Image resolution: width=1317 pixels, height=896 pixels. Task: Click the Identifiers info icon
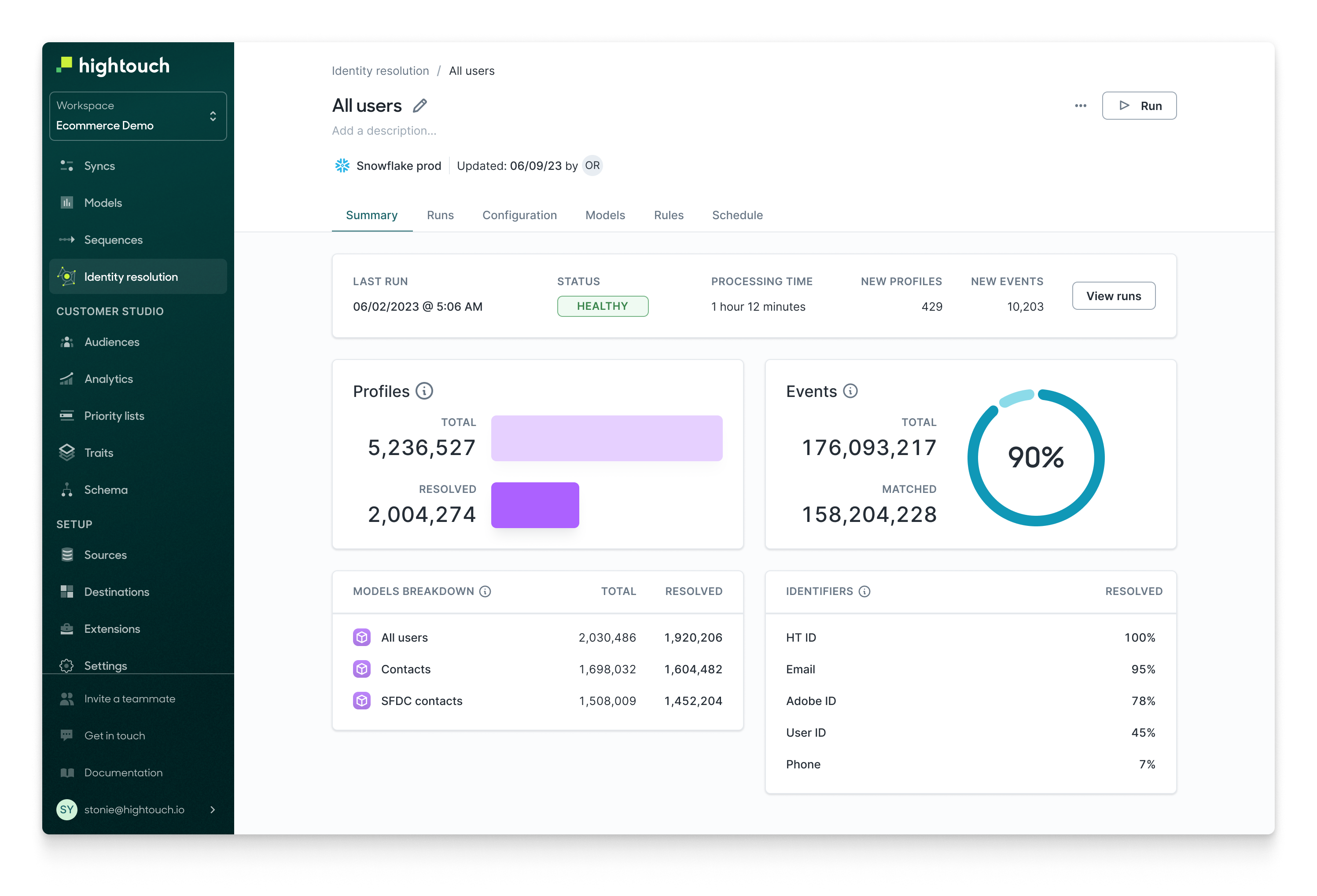(864, 591)
